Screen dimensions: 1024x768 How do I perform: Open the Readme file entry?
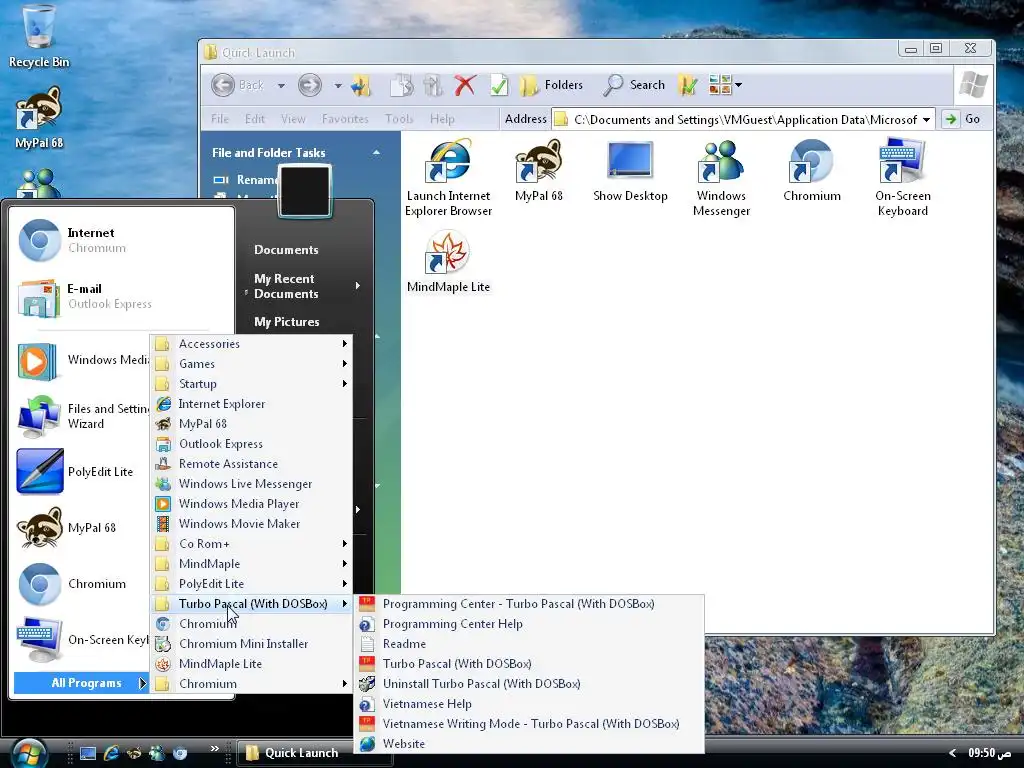point(529,644)
